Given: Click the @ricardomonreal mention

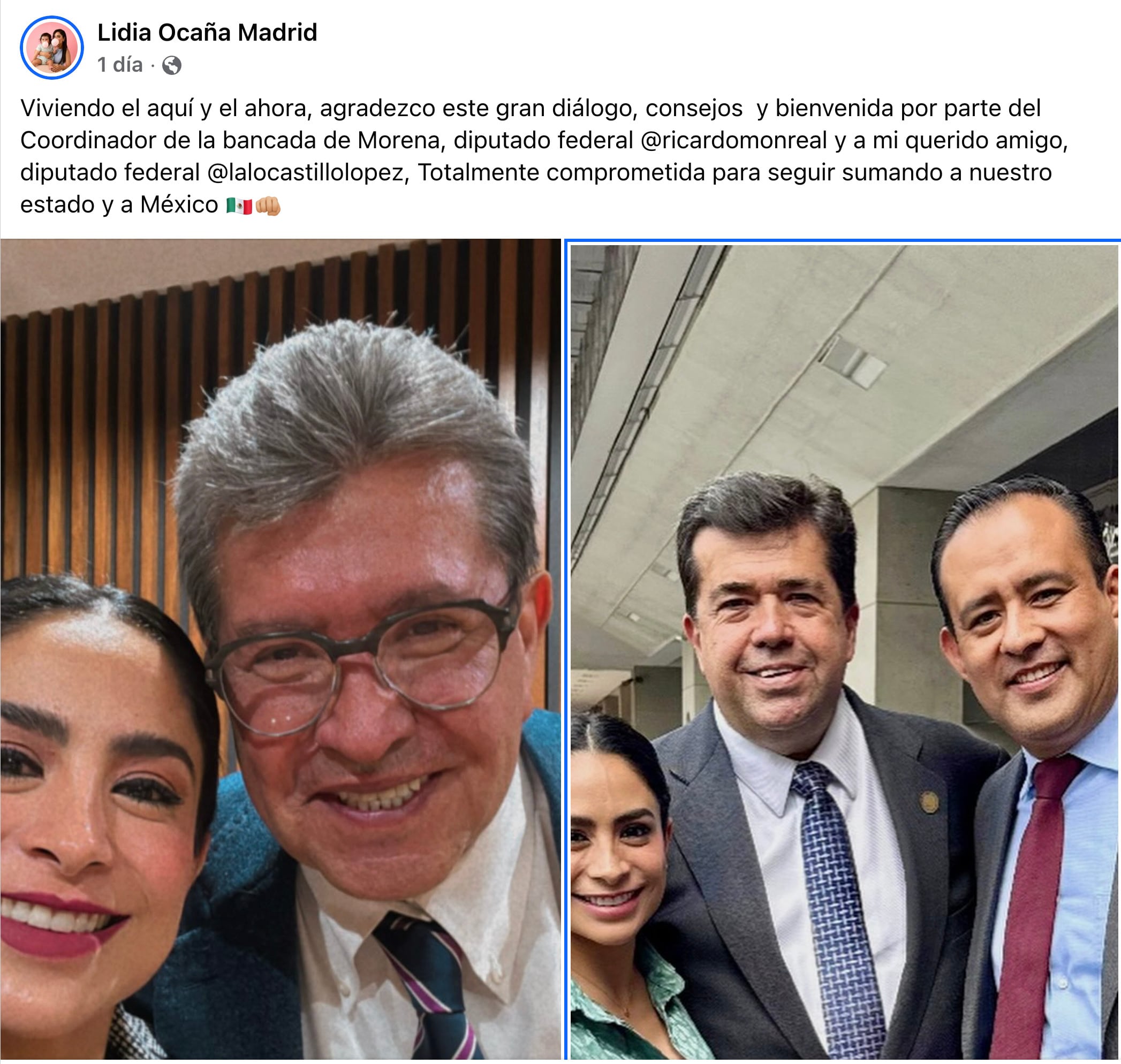Looking at the screenshot, I should [733, 140].
